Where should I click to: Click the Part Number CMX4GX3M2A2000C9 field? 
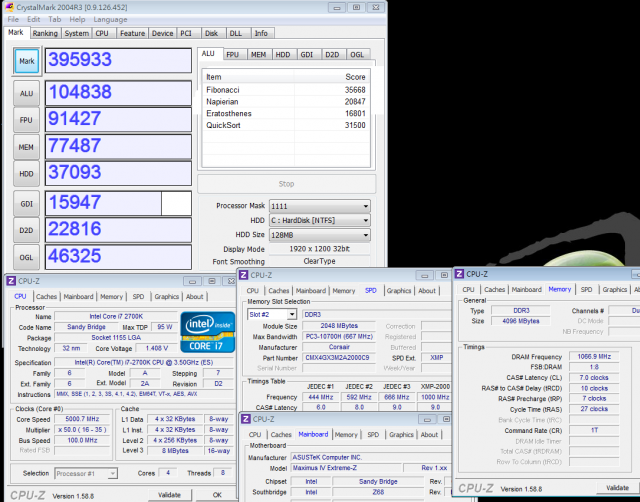(x=339, y=358)
